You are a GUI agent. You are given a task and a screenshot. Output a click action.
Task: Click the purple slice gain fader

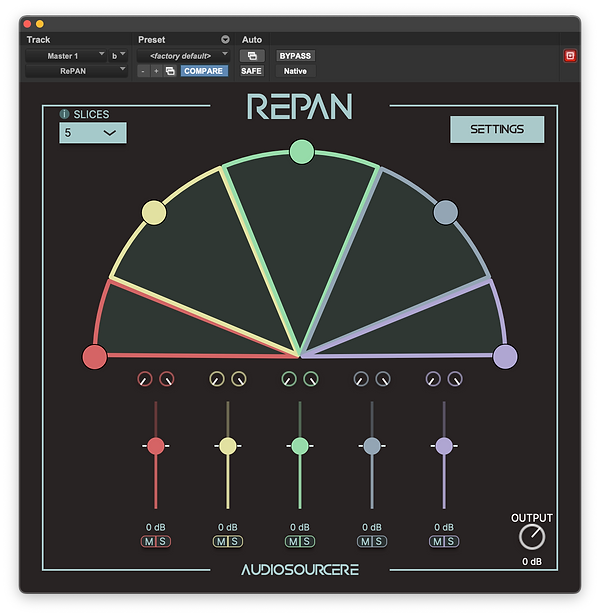(x=444, y=446)
